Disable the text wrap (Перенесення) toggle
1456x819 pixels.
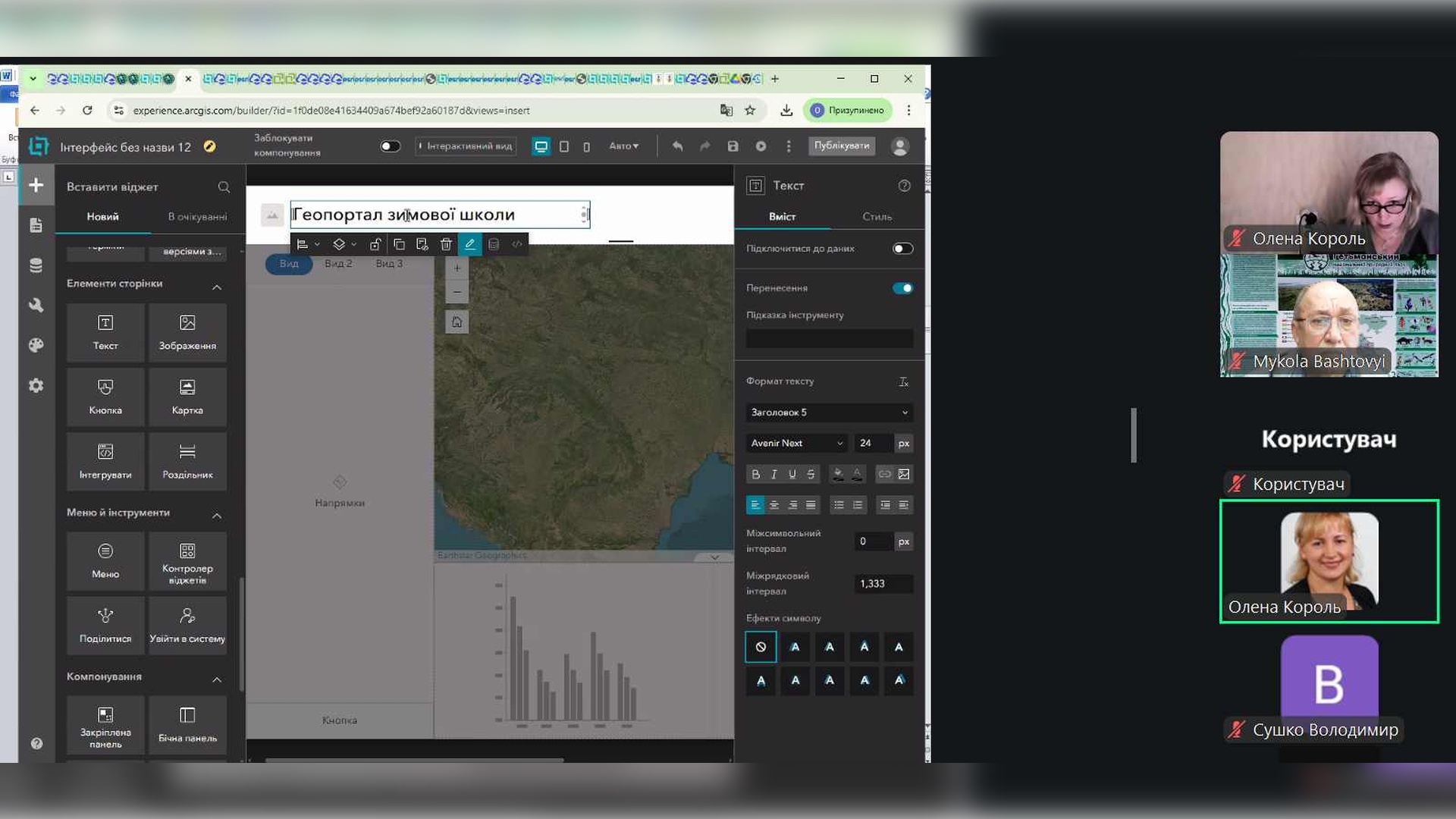pyautogui.click(x=902, y=288)
